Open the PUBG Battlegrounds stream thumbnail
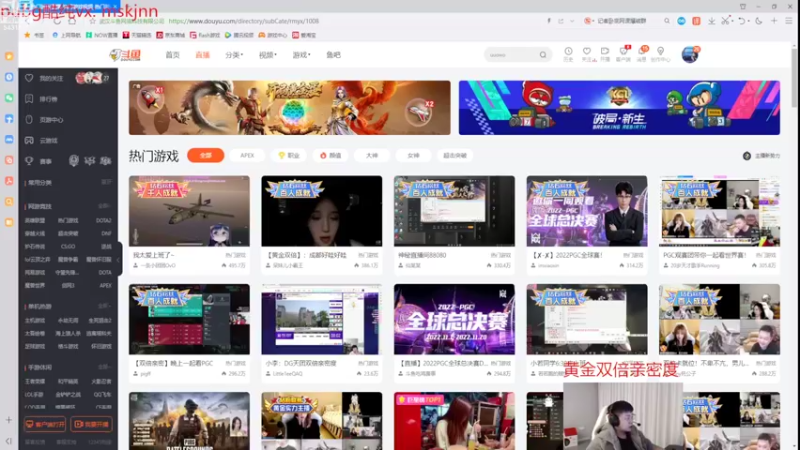Image resolution: width=800 pixels, height=450 pixels. (x=189, y=421)
